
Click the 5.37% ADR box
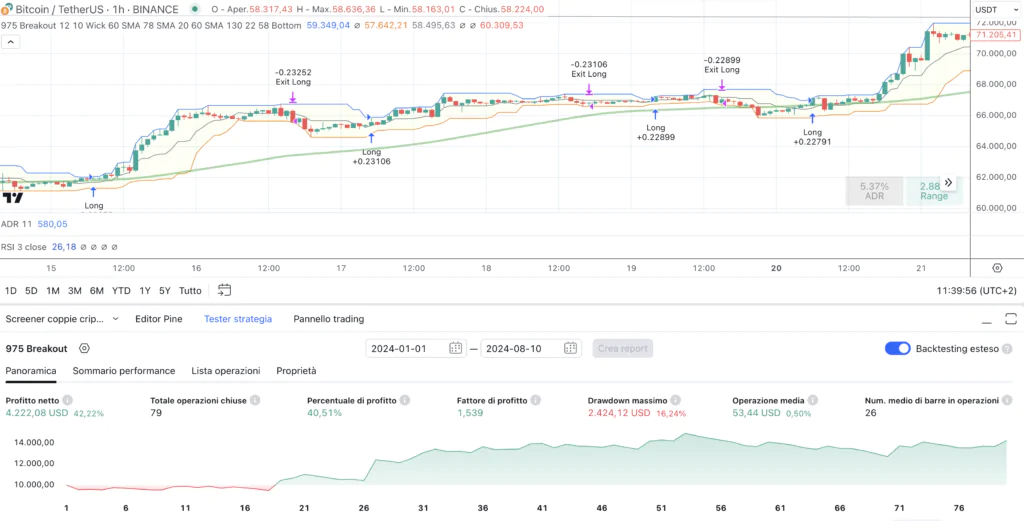(x=874, y=191)
